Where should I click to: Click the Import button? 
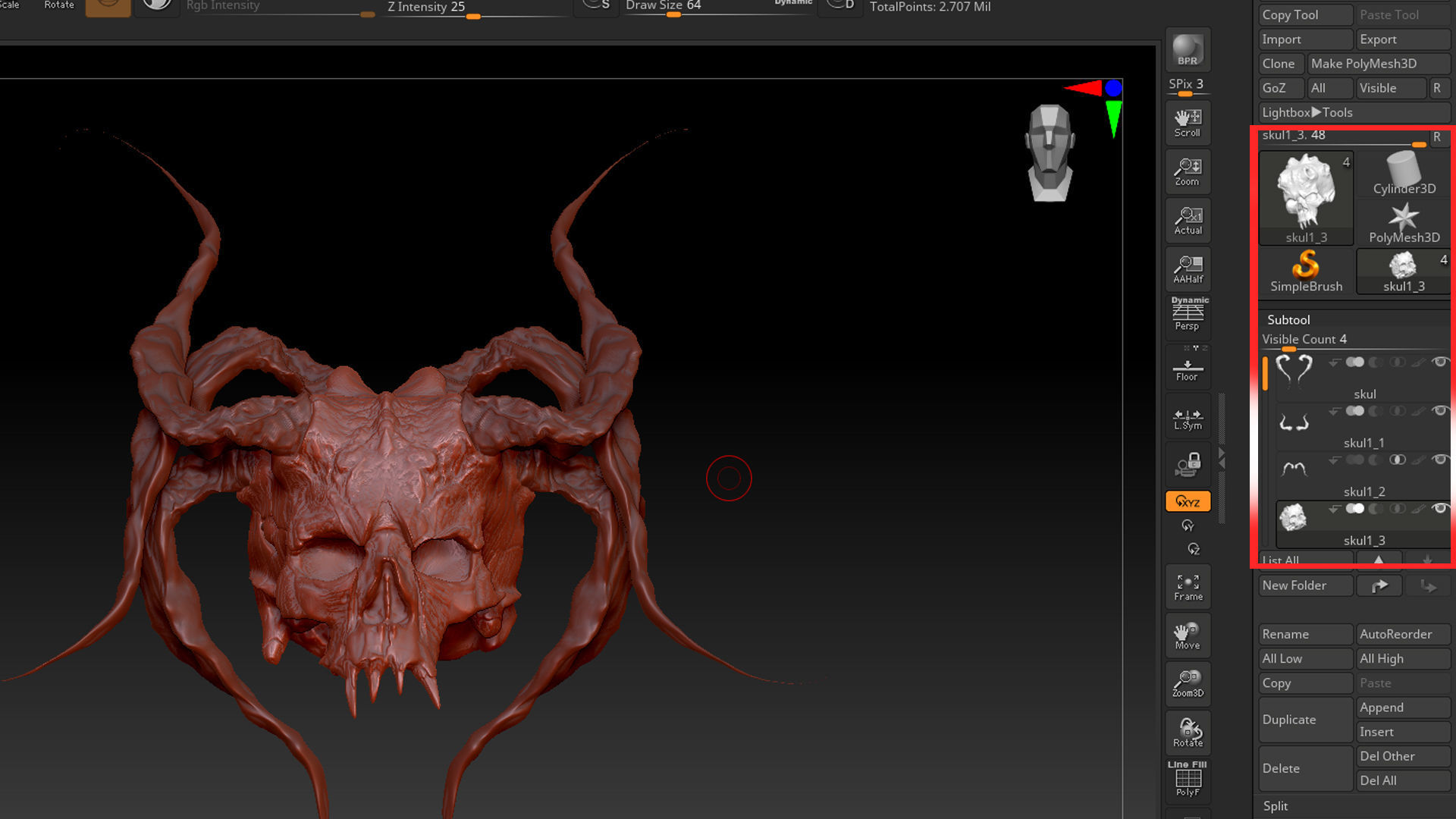click(1306, 39)
